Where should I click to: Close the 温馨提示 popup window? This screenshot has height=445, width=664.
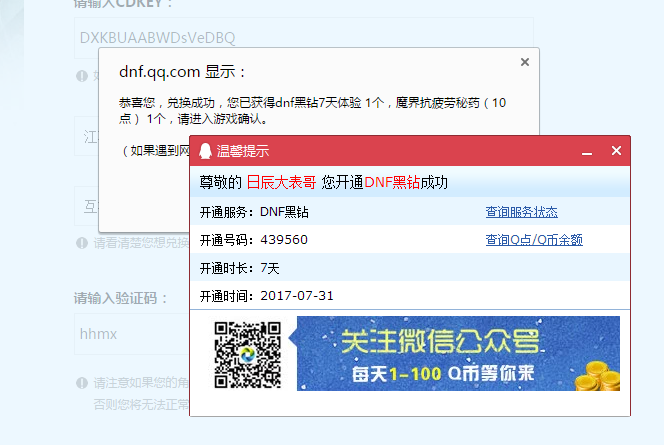pos(616,151)
